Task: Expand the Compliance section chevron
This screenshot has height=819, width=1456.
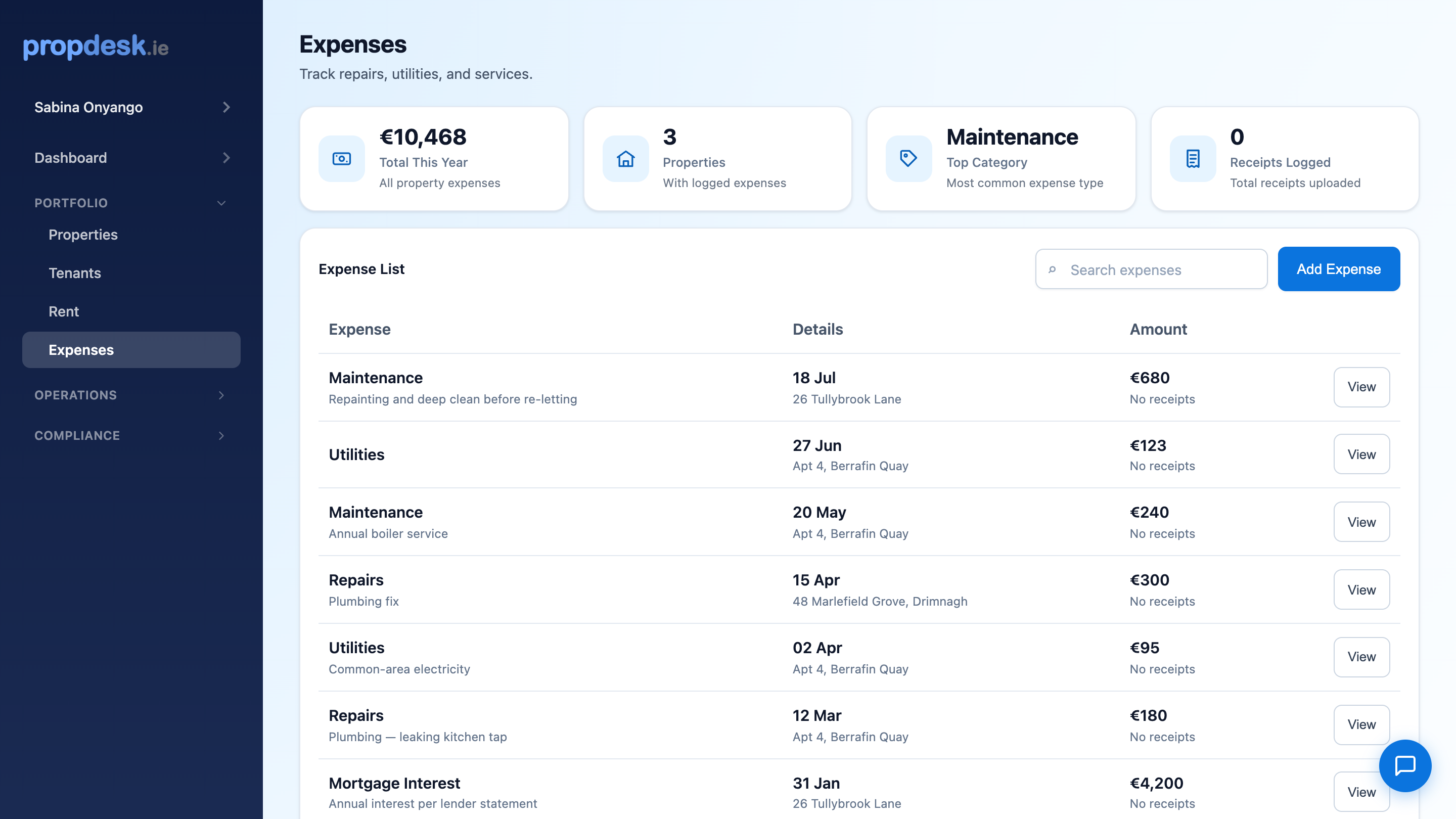Action: click(221, 435)
